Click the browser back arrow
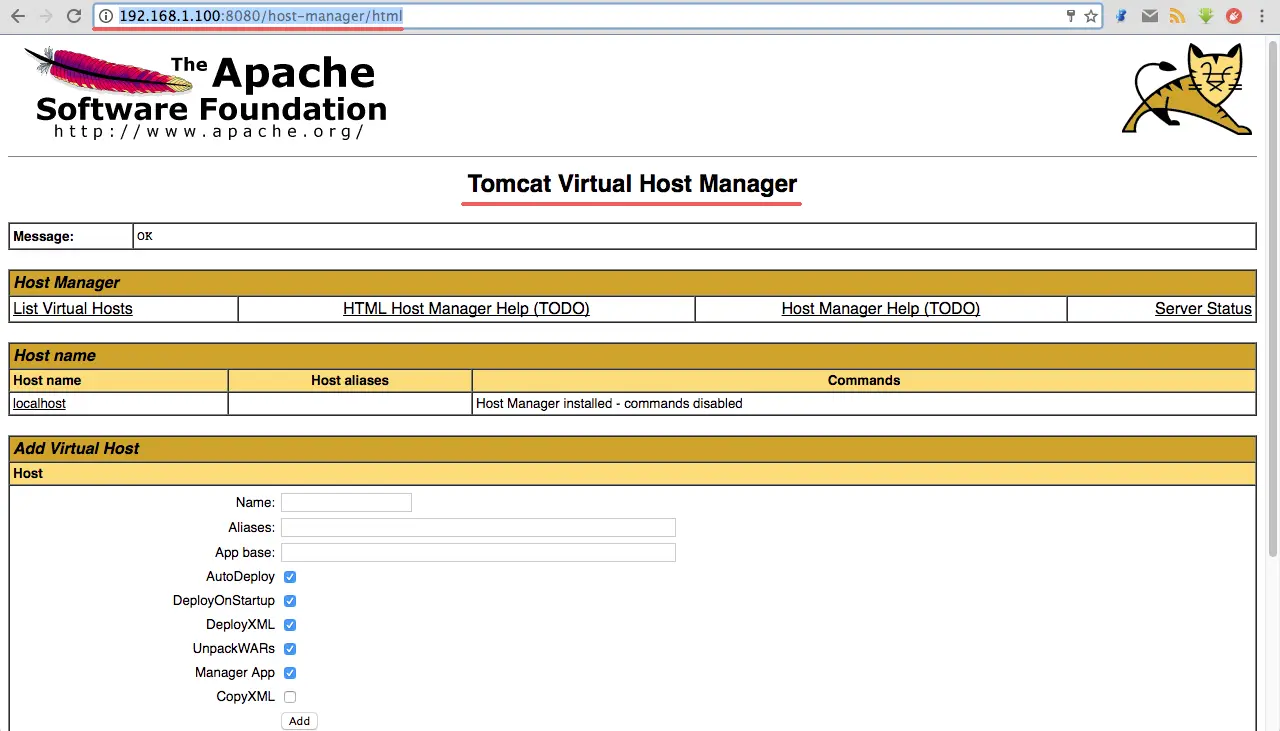This screenshot has width=1280, height=731. tap(17, 16)
